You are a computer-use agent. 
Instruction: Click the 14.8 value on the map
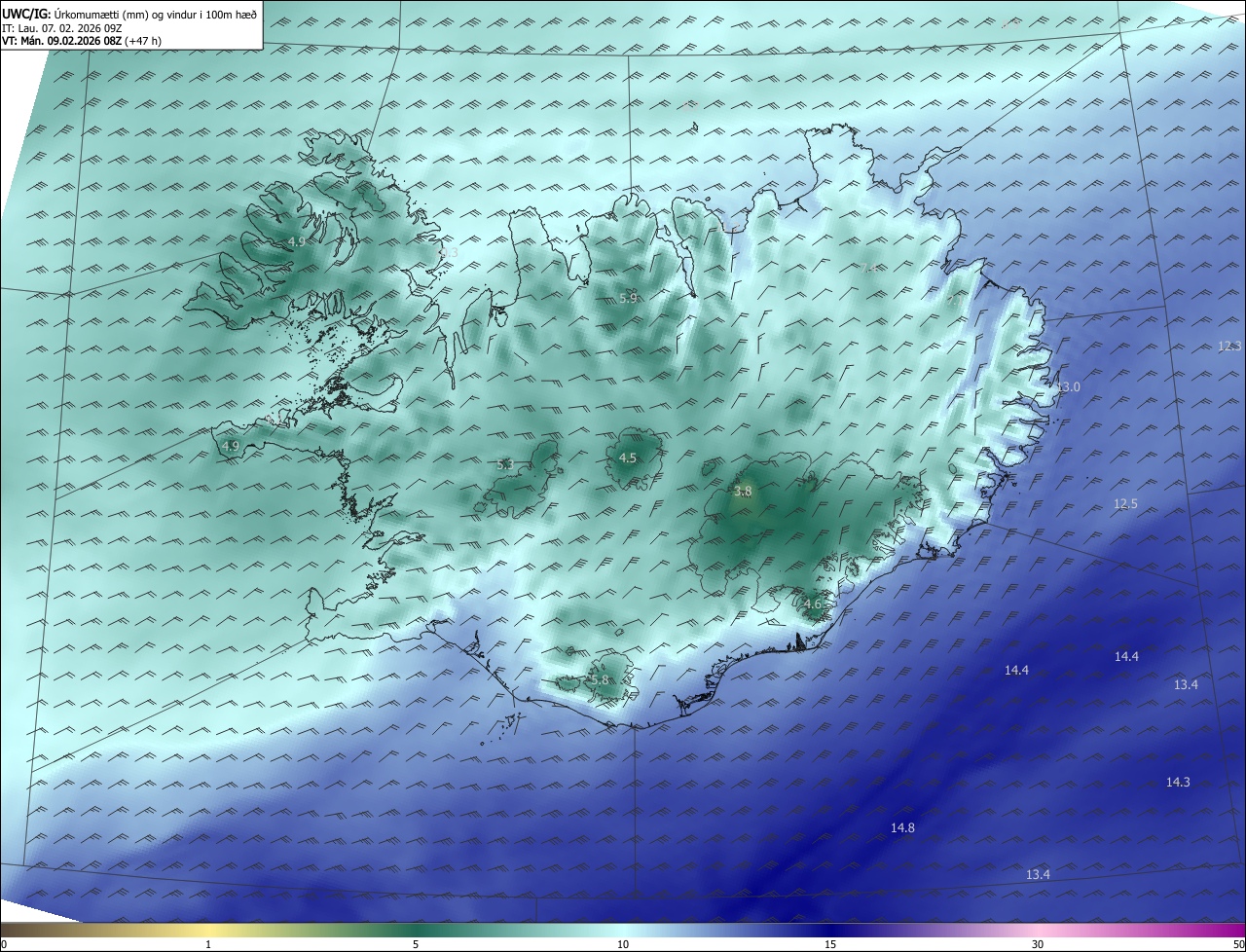click(902, 827)
